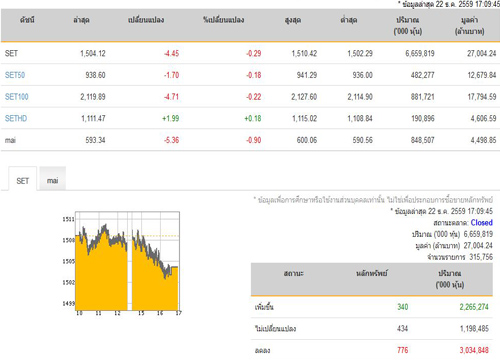Click the SET intraday chart image

click(122, 263)
